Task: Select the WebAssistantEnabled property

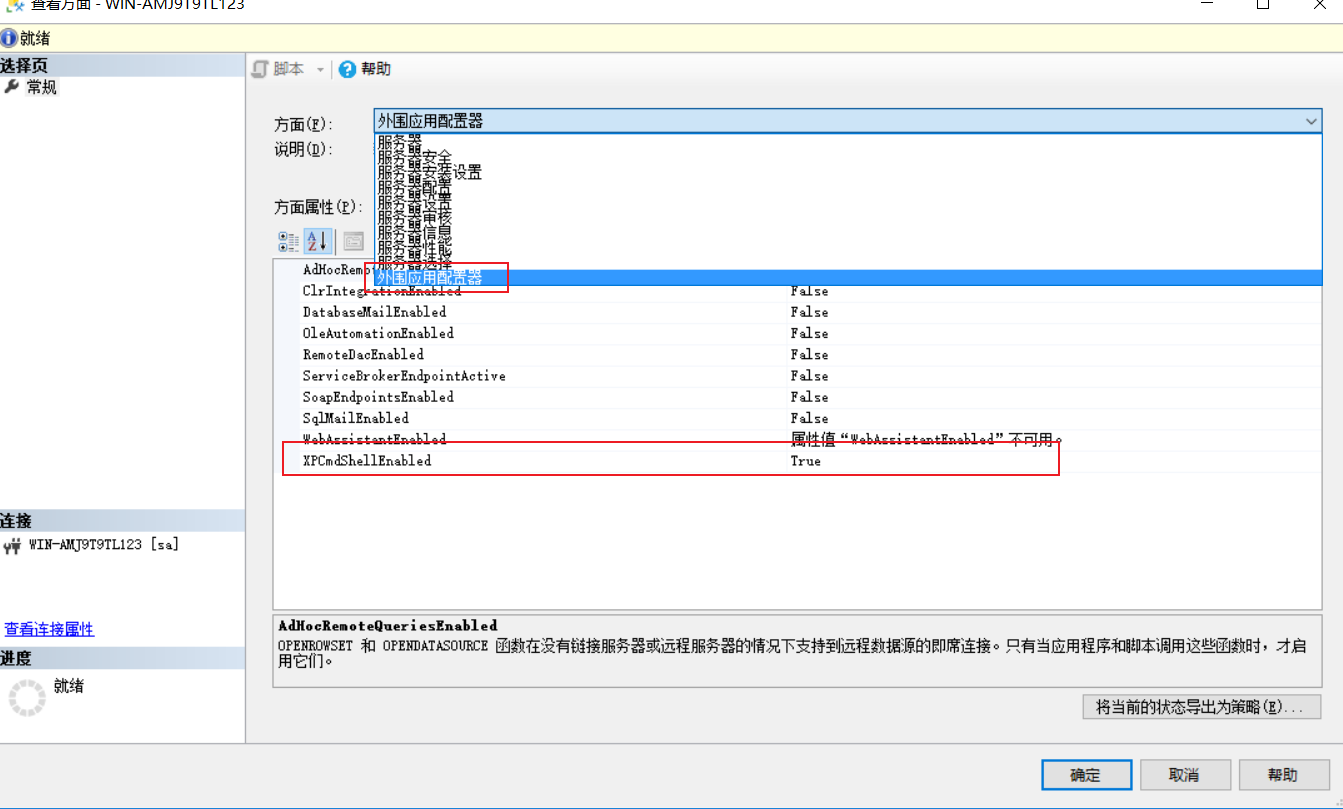Action: click(374, 439)
